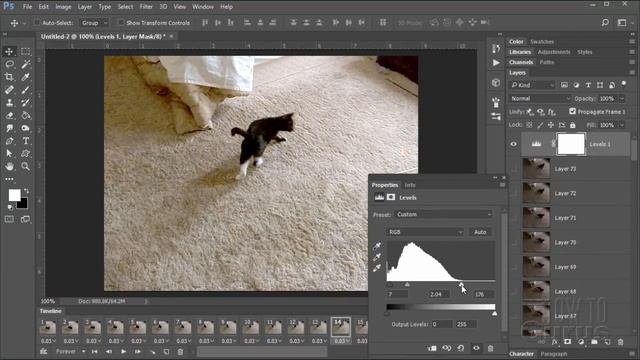Screen dimensions: 640x360
Task: Toggle visibility of Layer 73
Action: point(513,169)
